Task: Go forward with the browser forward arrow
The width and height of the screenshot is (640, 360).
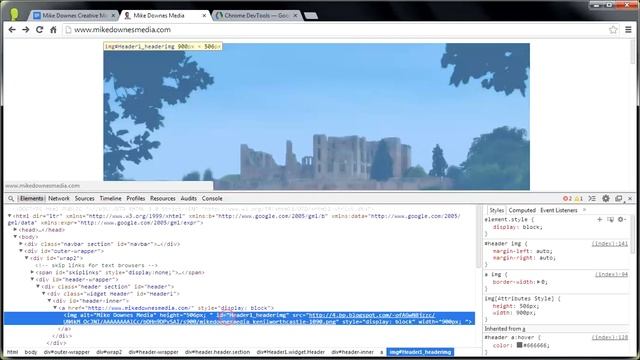Action: 26,29
